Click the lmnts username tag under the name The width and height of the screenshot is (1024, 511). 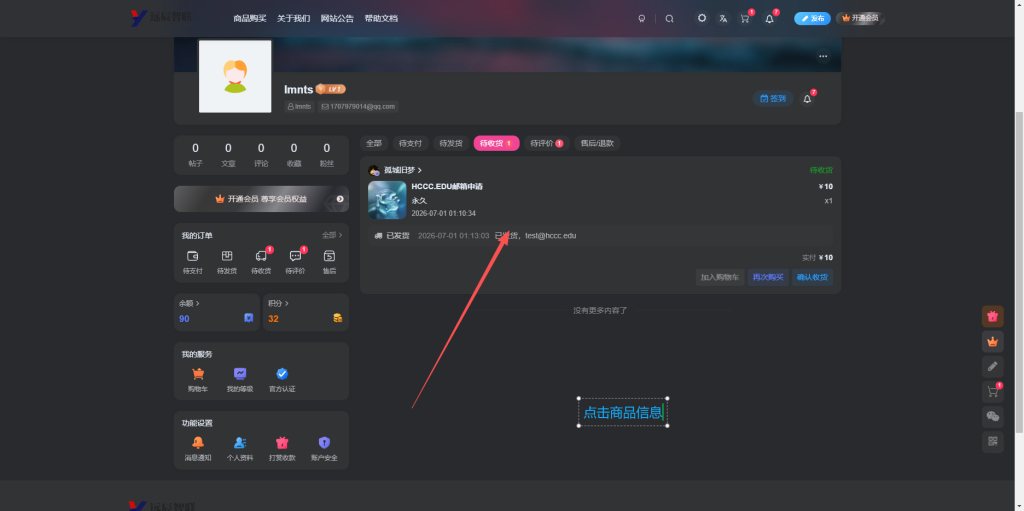(x=299, y=107)
